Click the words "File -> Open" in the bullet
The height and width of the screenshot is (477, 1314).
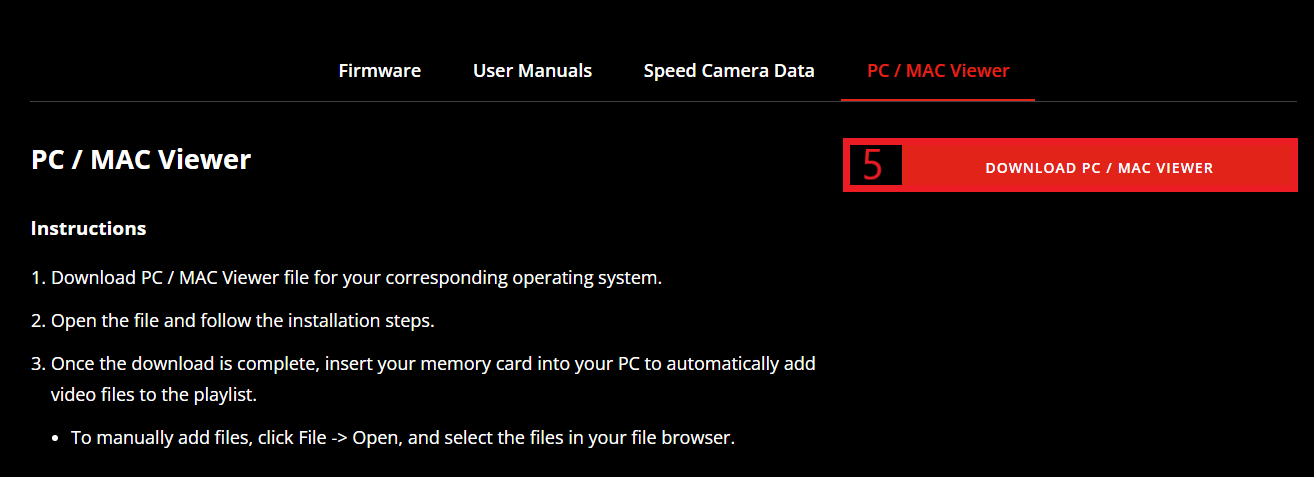(341, 438)
